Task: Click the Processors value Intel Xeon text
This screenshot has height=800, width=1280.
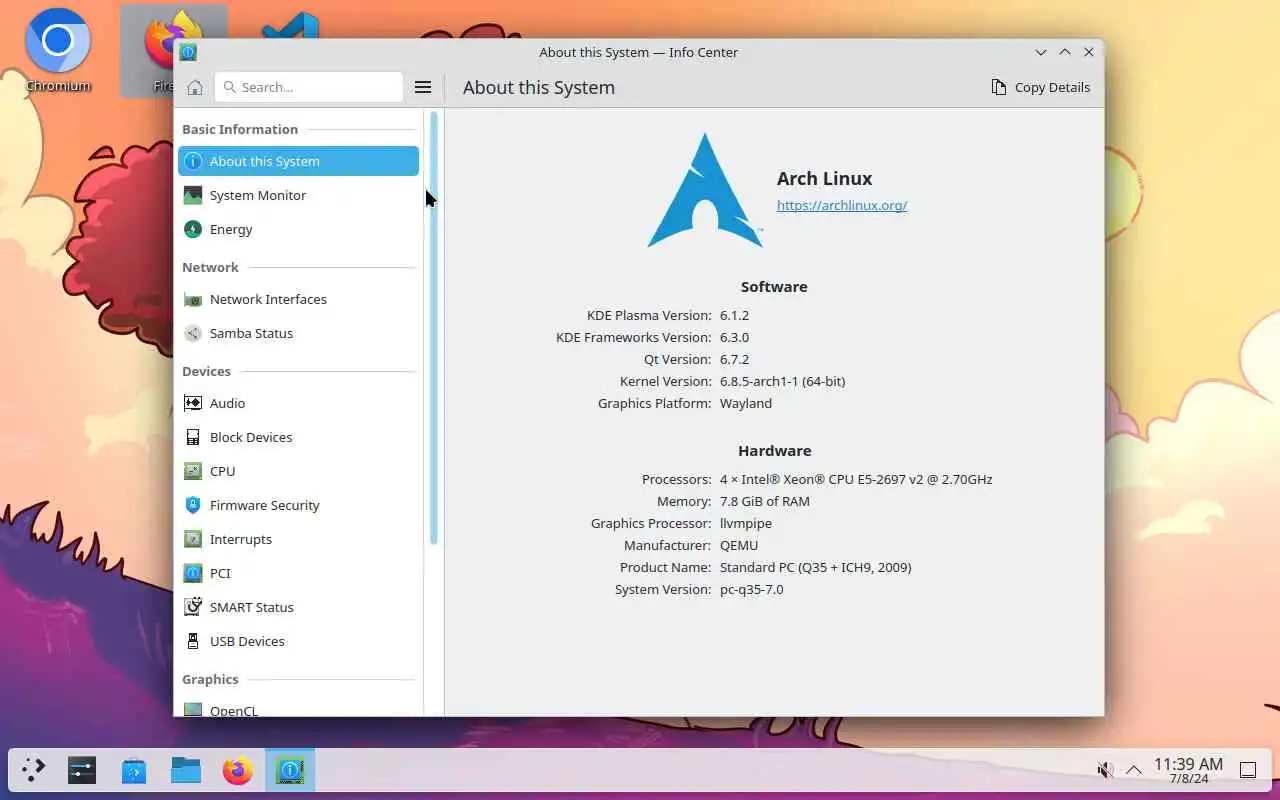Action: [x=856, y=479]
